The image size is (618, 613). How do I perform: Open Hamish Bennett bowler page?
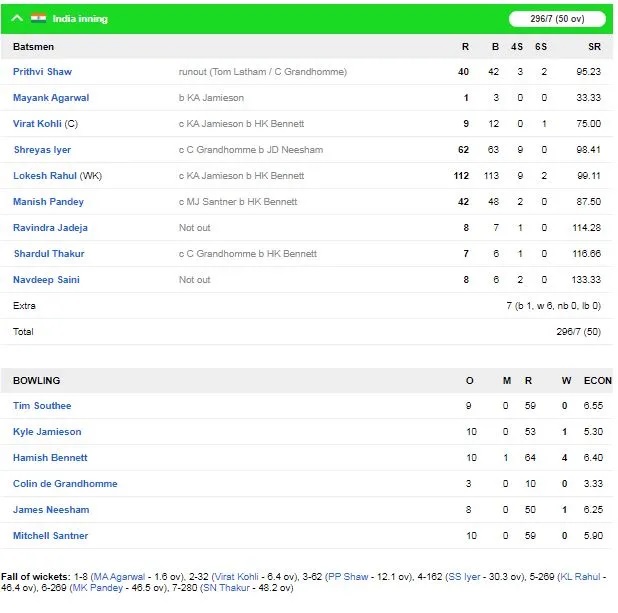point(50,458)
